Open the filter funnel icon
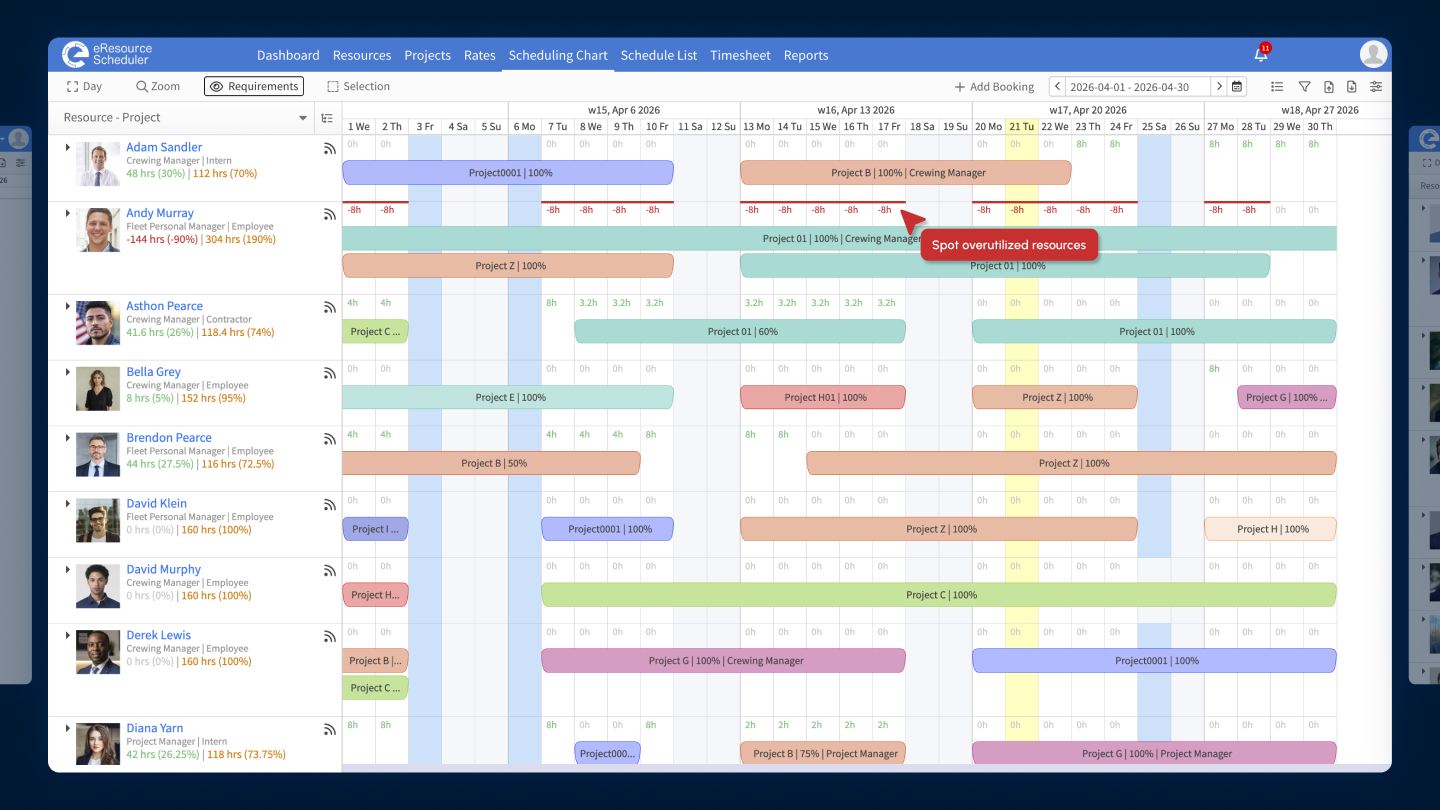Image resolution: width=1440 pixels, height=810 pixels. pos(1304,87)
